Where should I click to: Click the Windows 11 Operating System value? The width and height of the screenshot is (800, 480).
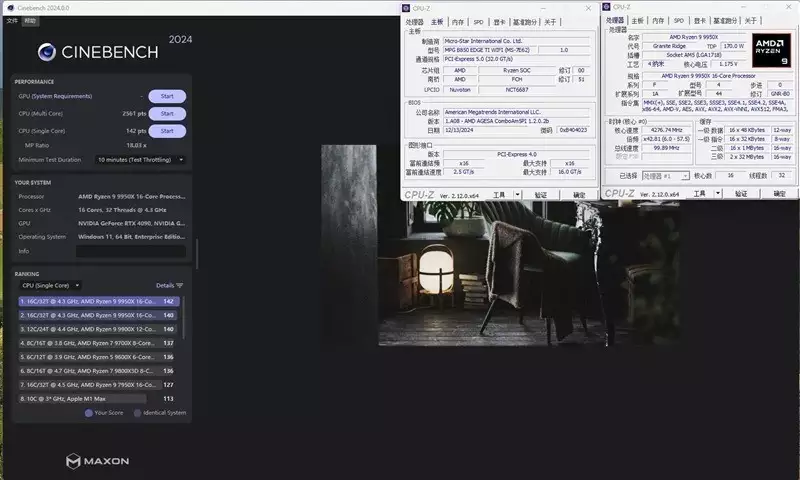tap(132, 237)
